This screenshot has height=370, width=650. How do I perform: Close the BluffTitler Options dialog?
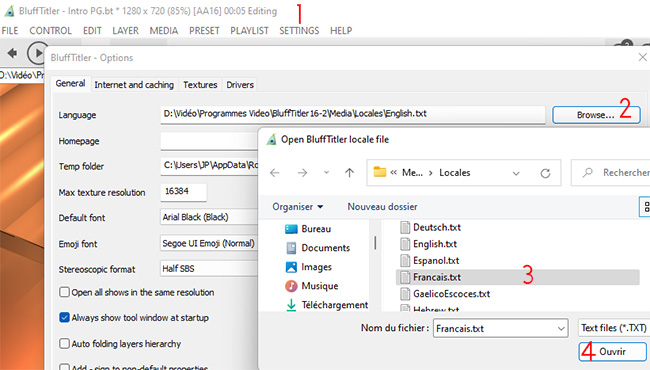point(643,57)
